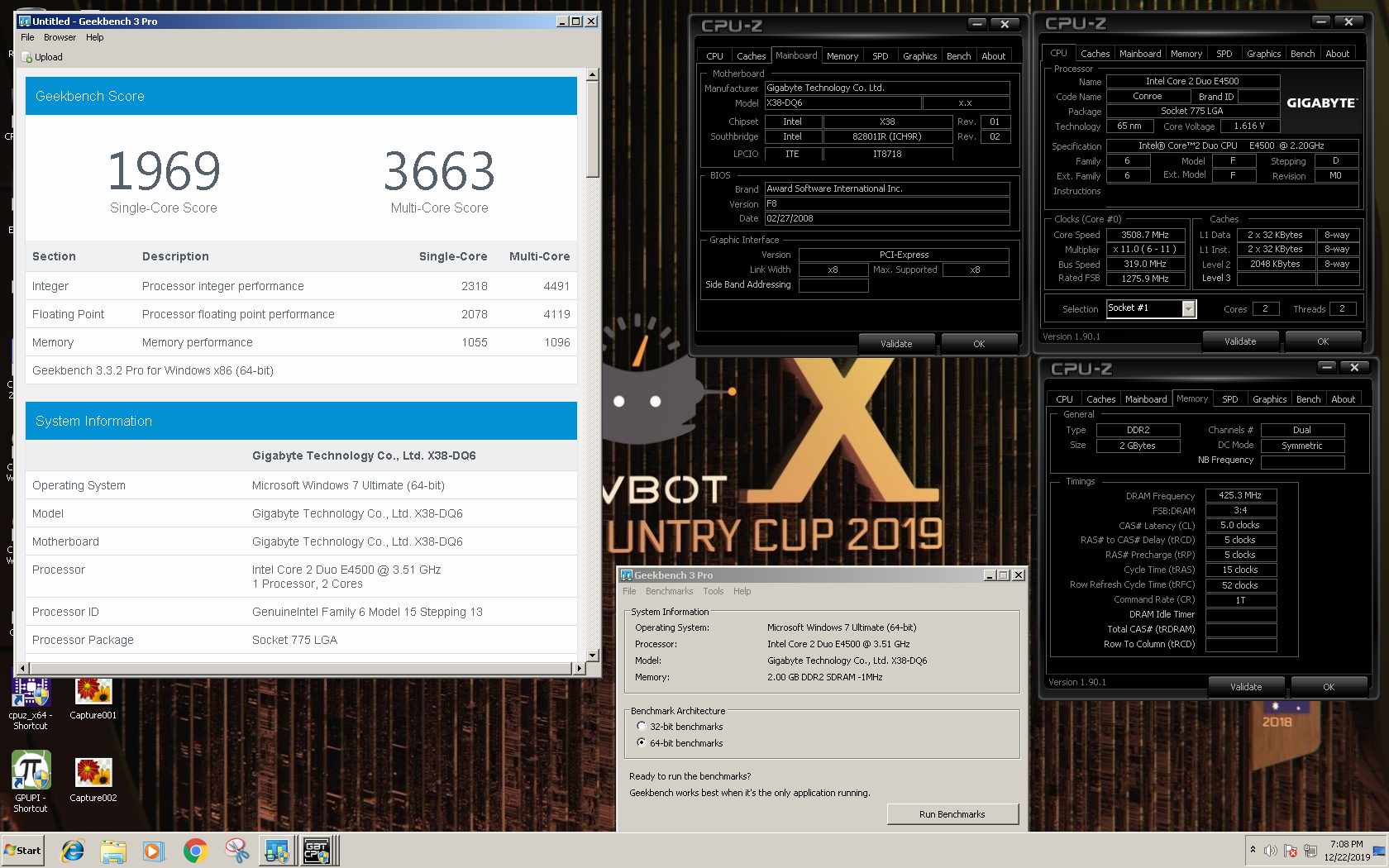The height and width of the screenshot is (868, 1389).
Task: Click the volume speaker tray icon
Action: pos(1271,851)
